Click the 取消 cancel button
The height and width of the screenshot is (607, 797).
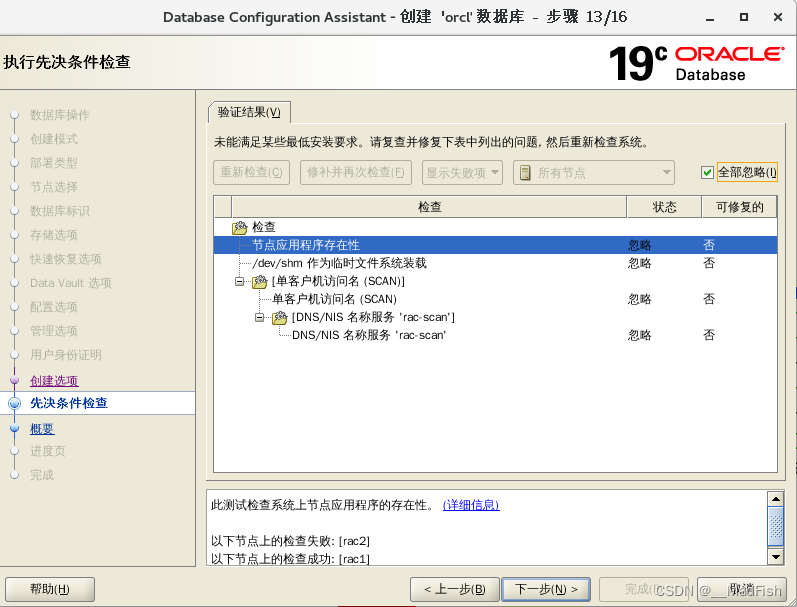point(742,589)
